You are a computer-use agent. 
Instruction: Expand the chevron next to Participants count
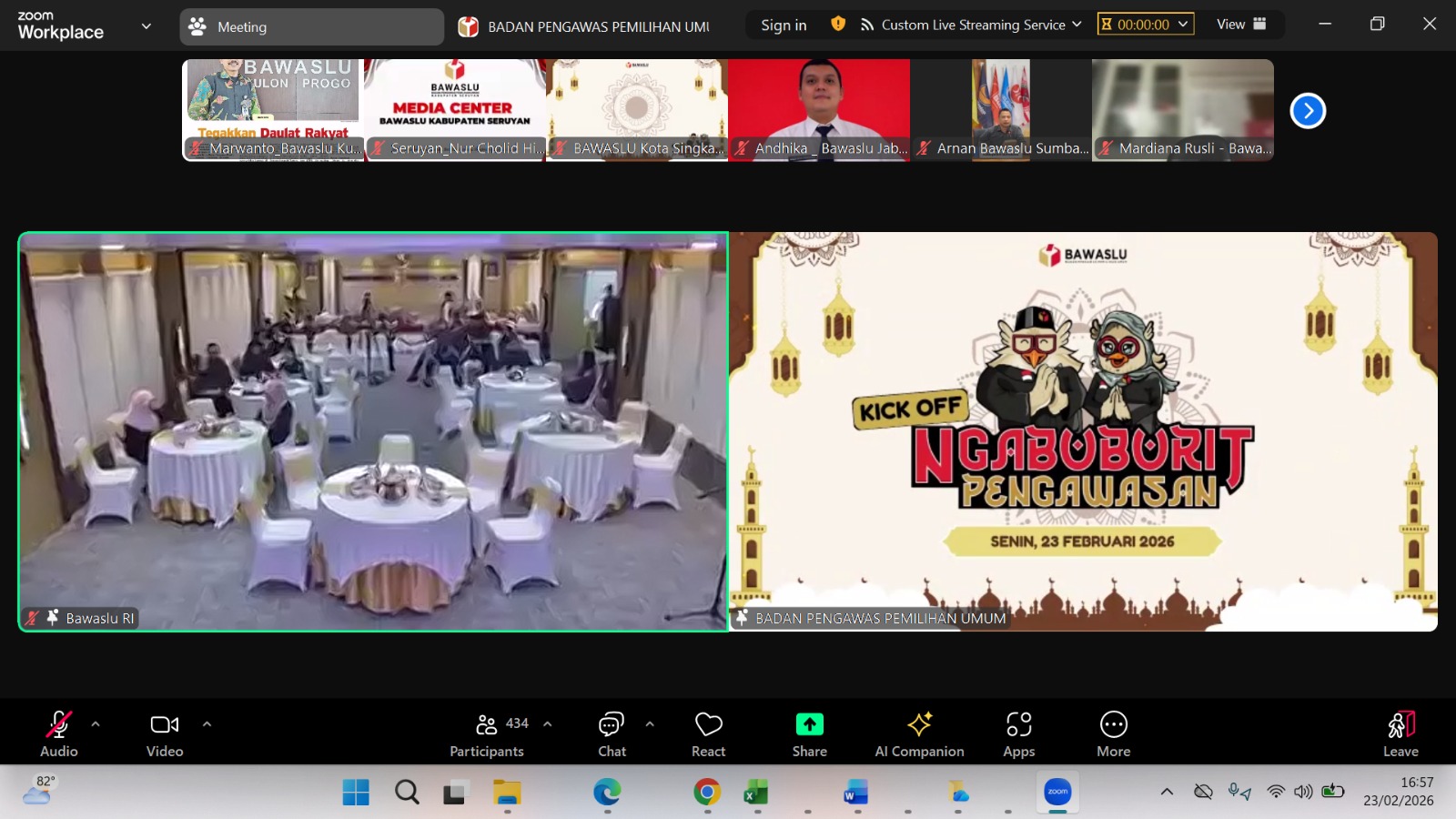(x=548, y=724)
